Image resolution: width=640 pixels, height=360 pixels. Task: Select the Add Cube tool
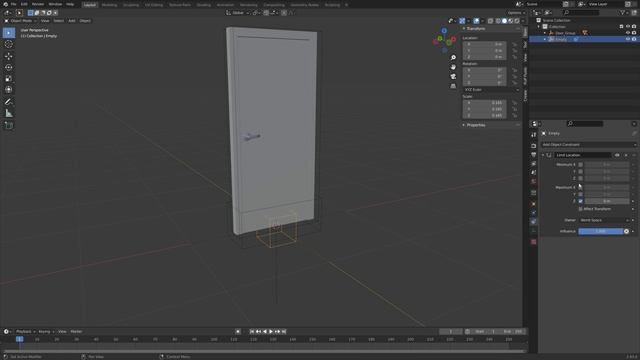point(9,125)
